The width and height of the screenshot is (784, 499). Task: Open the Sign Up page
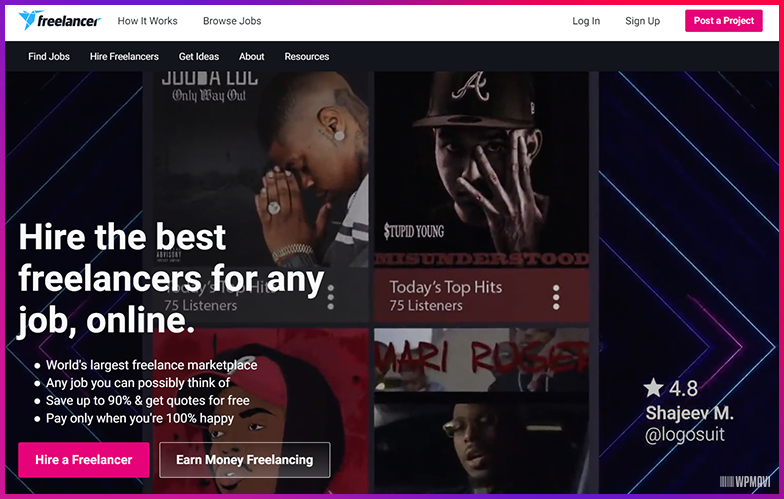(x=642, y=21)
